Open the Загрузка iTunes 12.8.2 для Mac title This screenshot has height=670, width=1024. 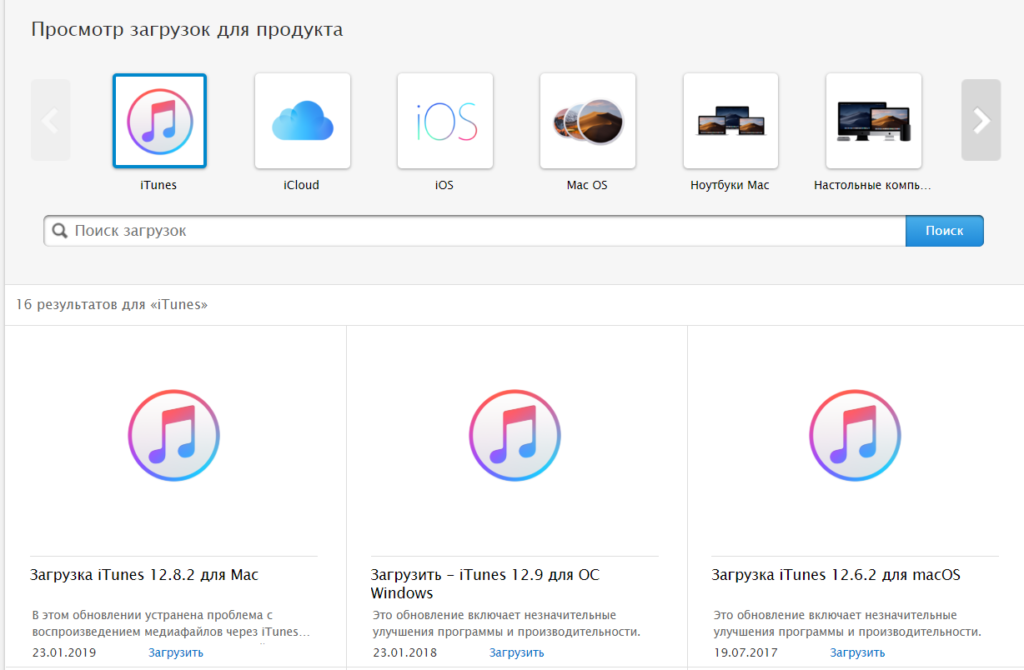(144, 575)
